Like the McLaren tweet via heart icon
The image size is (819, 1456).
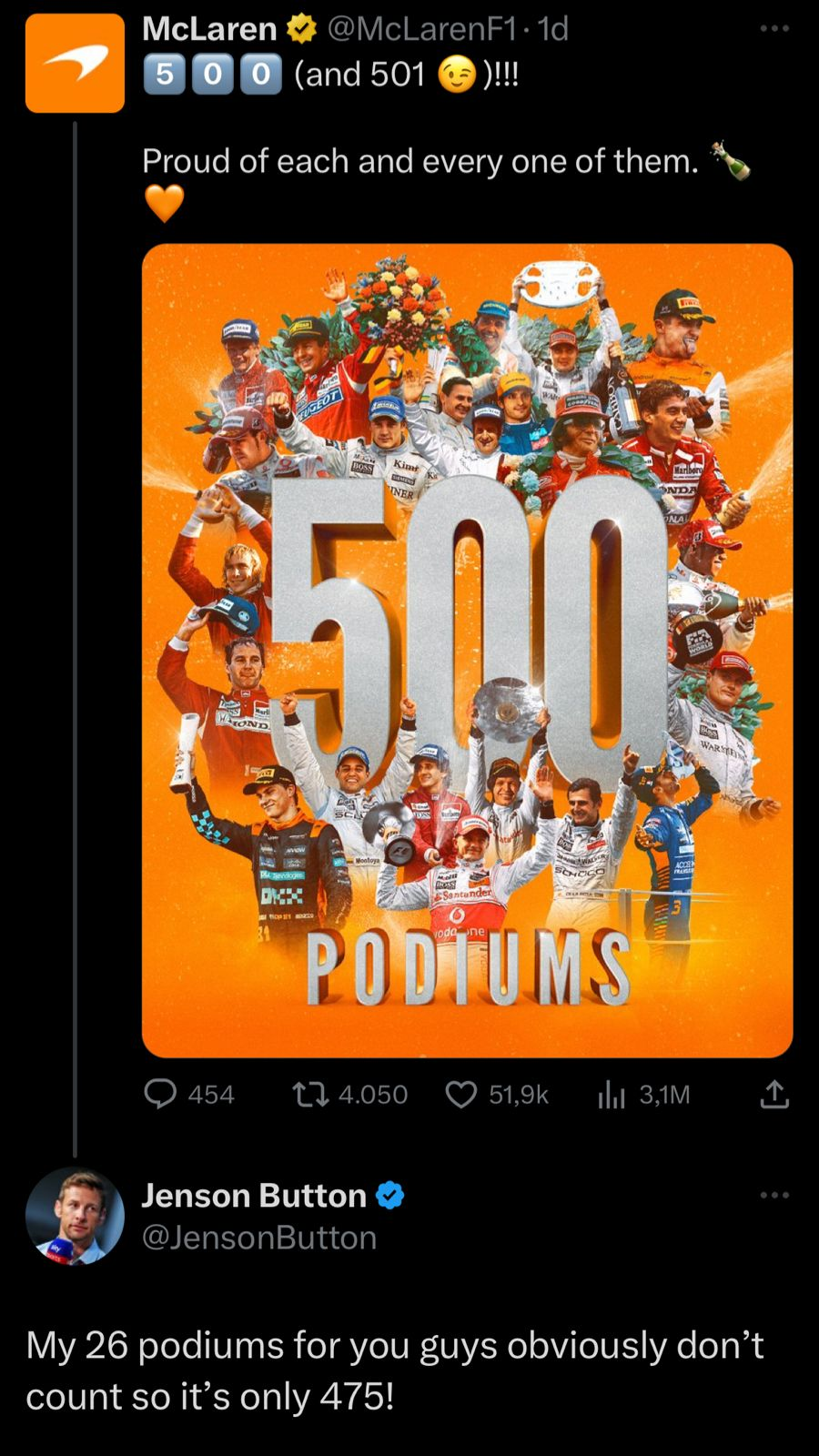coord(461,1094)
